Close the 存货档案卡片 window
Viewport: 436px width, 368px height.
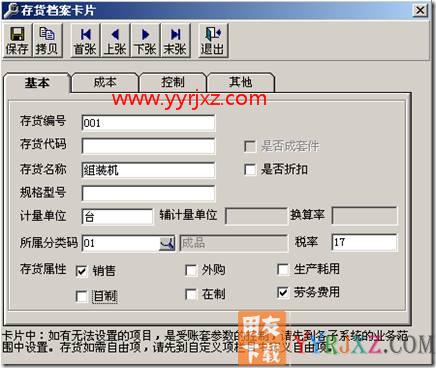click(x=420, y=10)
